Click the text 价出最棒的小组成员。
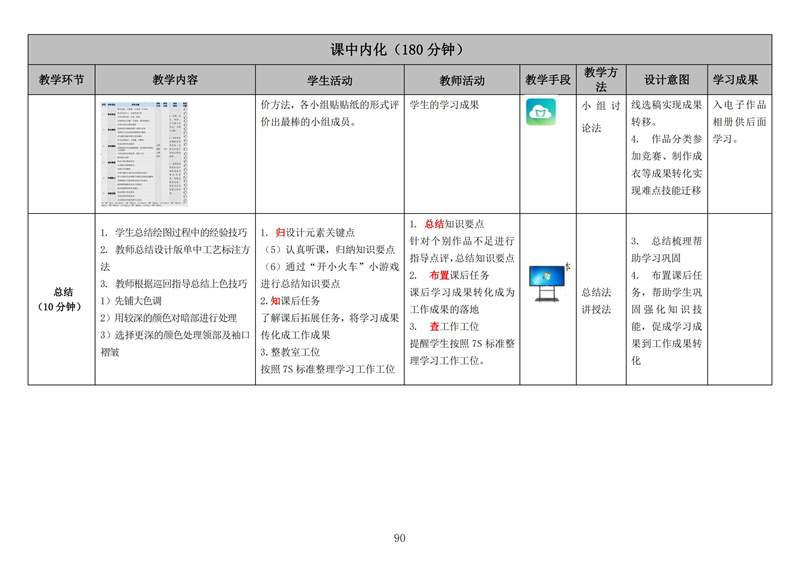Screen dimensions: 800x565 (308, 122)
